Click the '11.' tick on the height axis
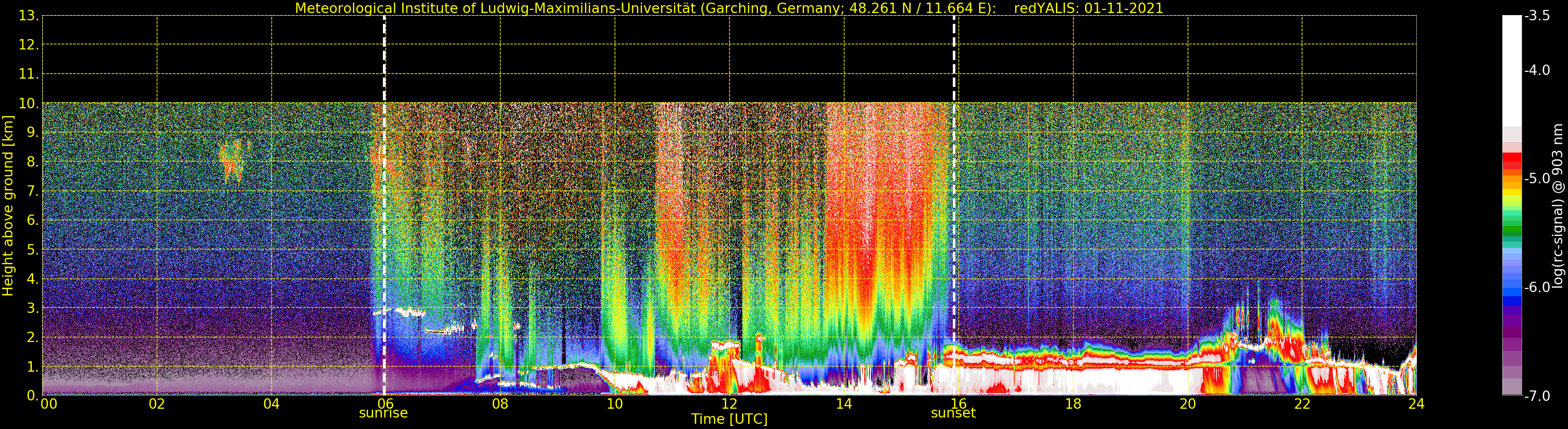Viewport: 1568px width, 429px height. 29,75
